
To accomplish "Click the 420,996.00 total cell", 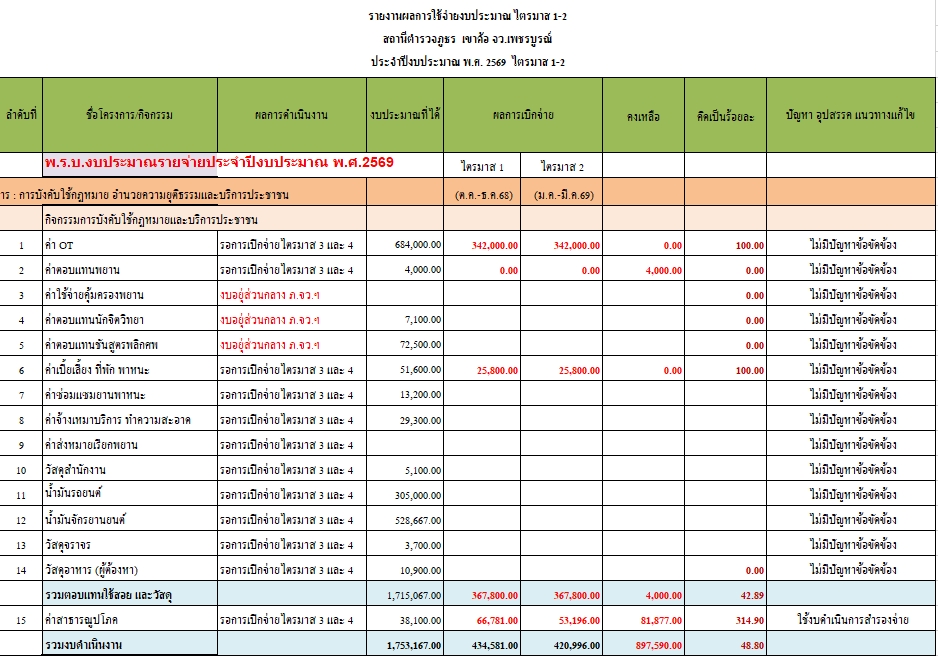I will click(x=562, y=645).
